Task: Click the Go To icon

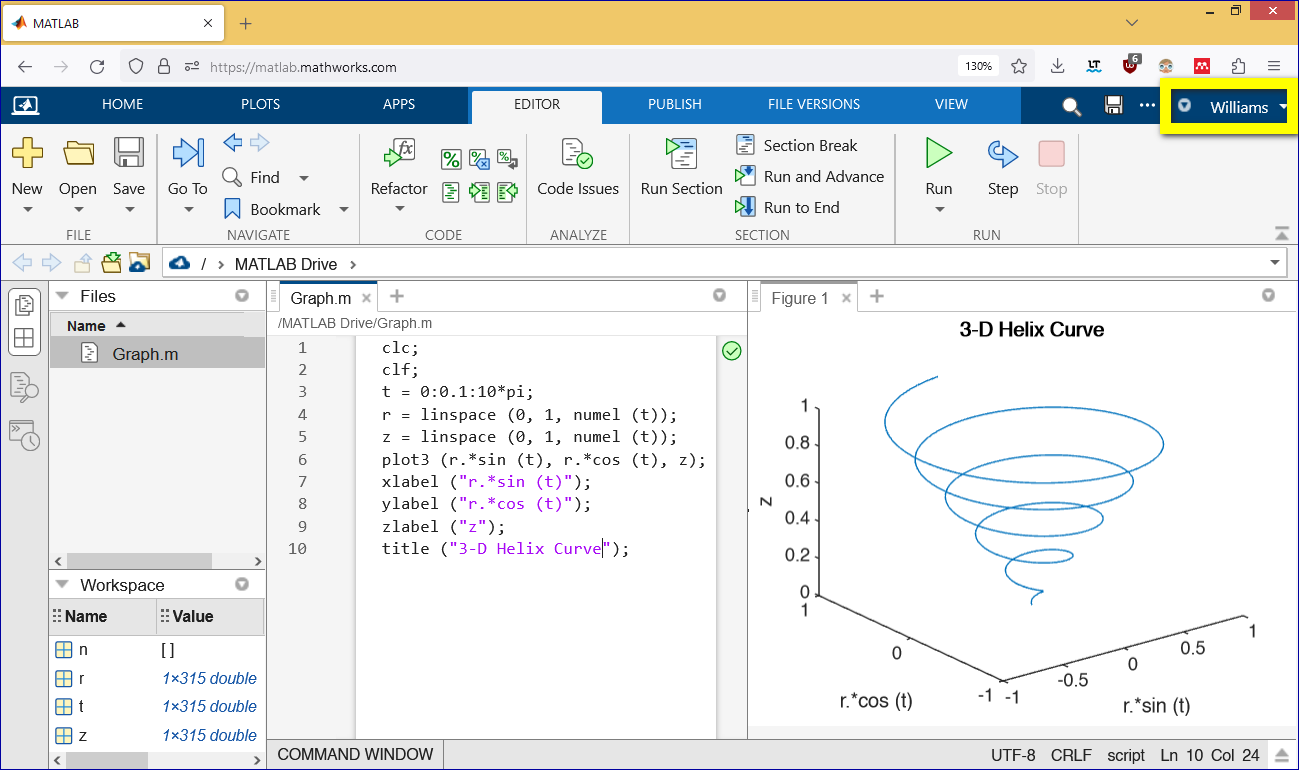Action: (188, 153)
